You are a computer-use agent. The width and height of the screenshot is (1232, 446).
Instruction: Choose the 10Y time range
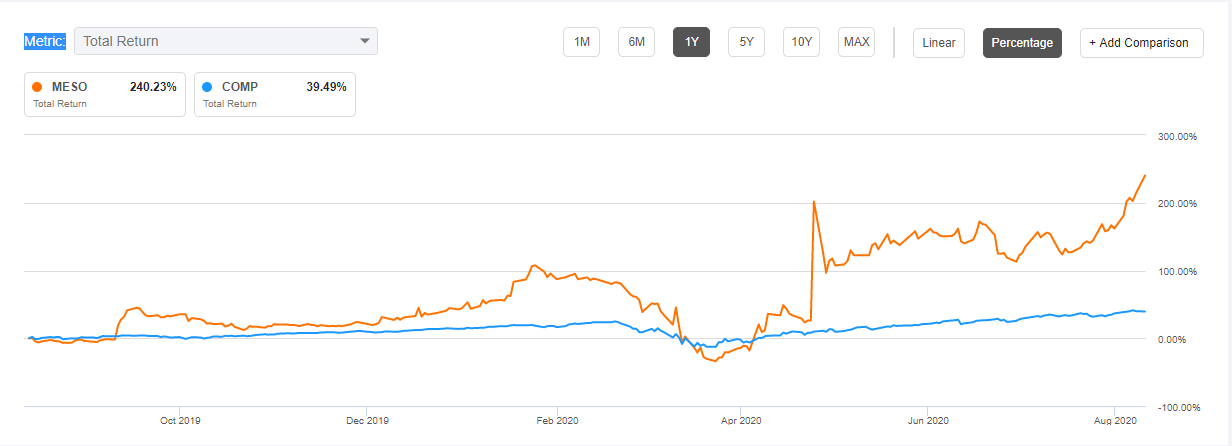801,42
